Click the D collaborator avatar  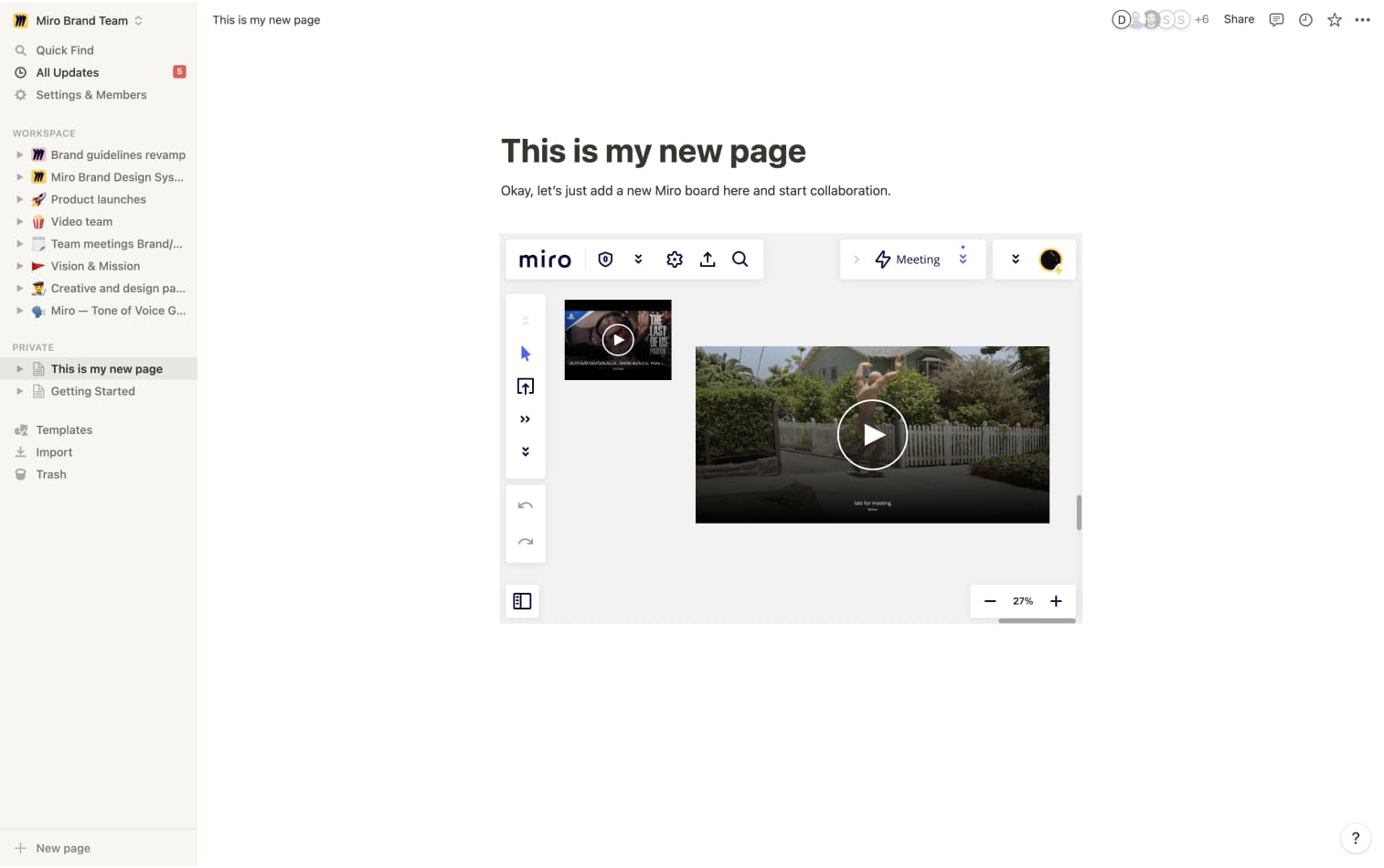click(1122, 19)
